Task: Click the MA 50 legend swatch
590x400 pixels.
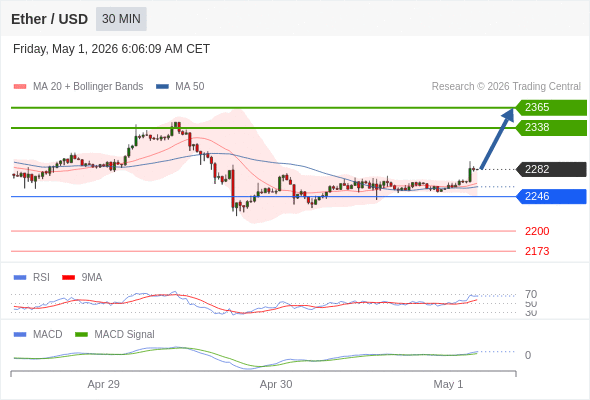Action: click(x=162, y=87)
